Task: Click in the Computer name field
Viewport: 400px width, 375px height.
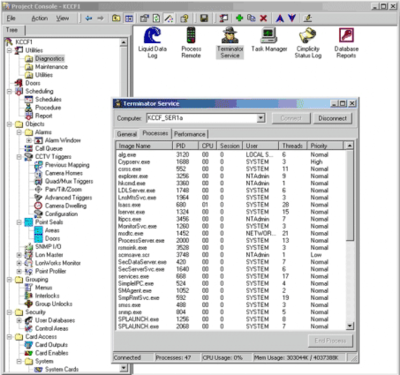Action: (x=202, y=118)
